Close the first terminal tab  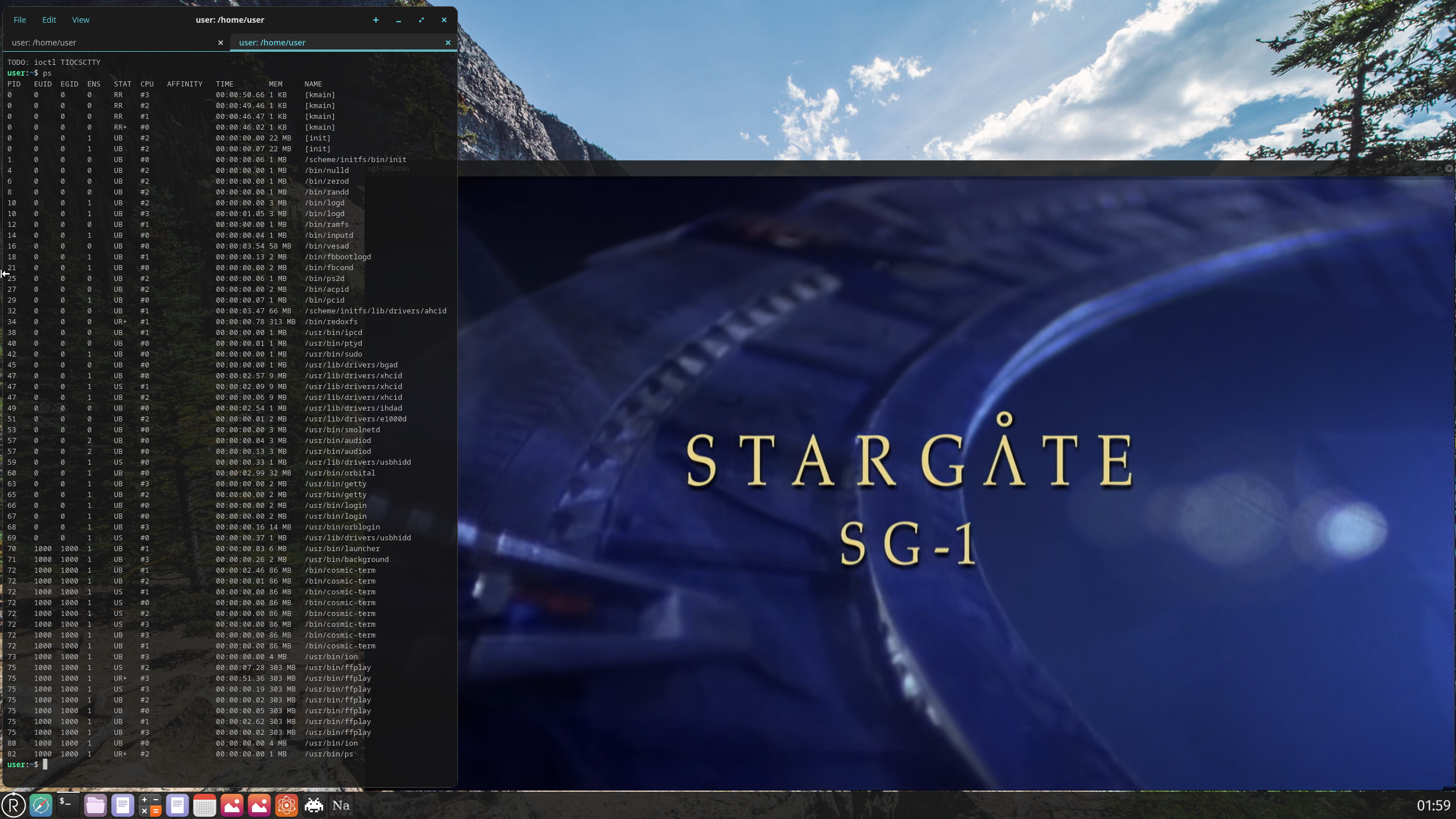point(221,43)
